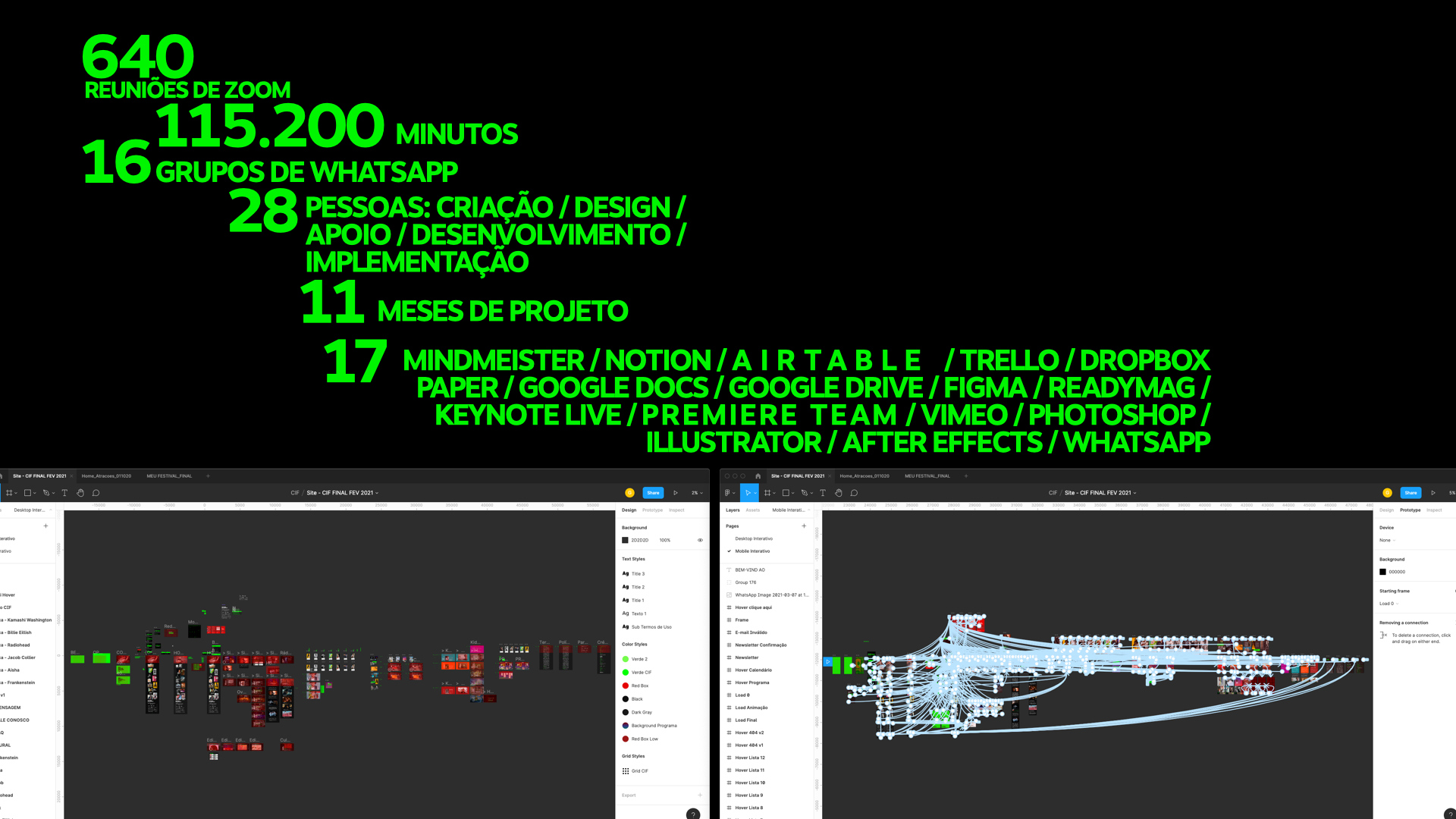Click the background opacity 100% field
The width and height of the screenshot is (1456, 819).
click(665, 541)
